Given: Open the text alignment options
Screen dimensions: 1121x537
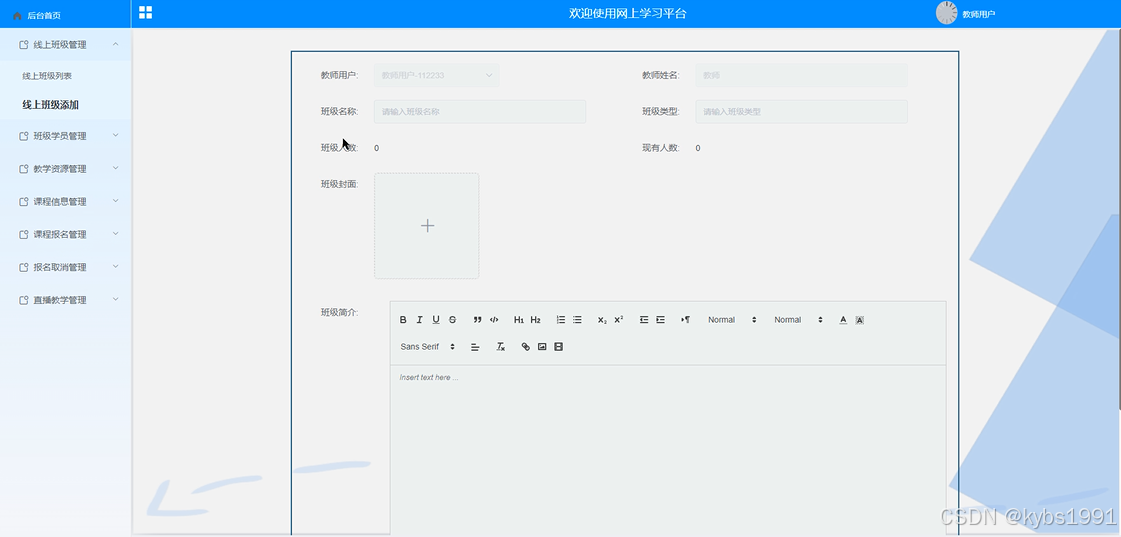Looking at the screenshot, I should (475, 347).
